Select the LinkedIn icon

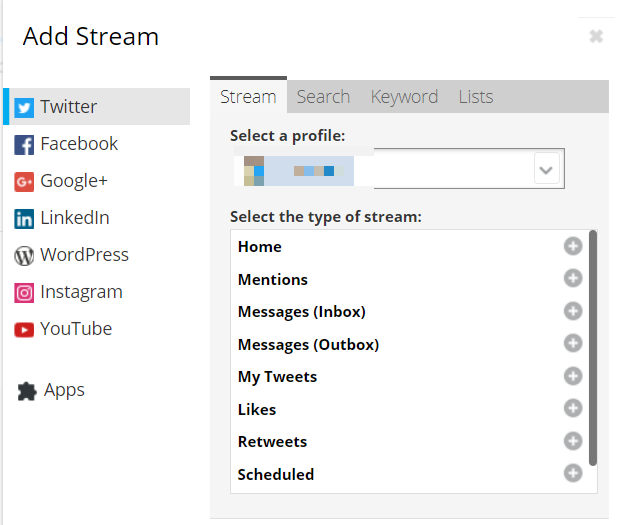(24, 218)
